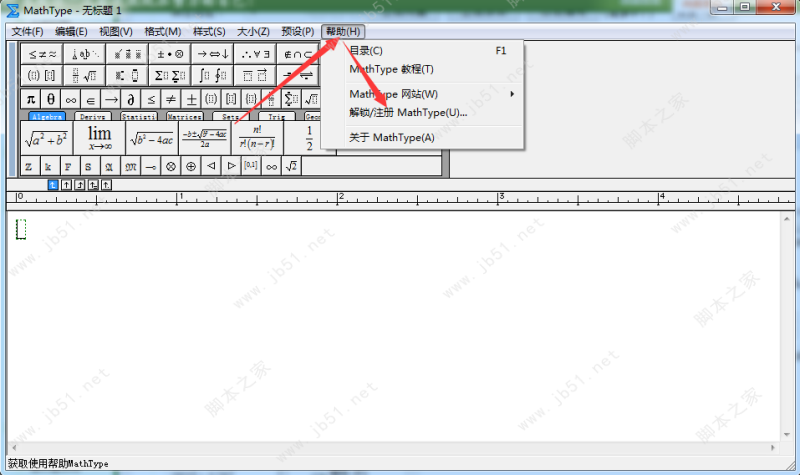Open the 文件(F) menu
The image size is (800, 475).
coord(28,32)
